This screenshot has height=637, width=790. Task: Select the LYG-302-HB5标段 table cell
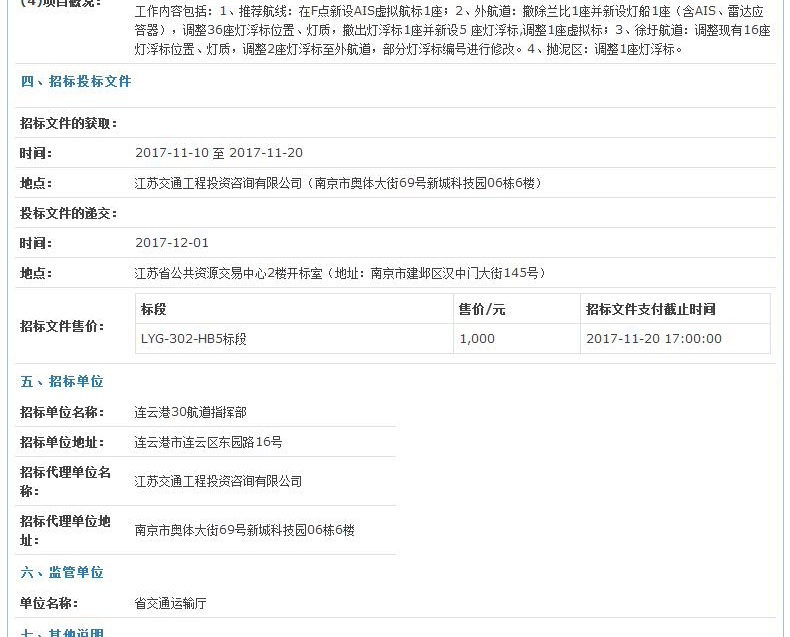point(194,339)
